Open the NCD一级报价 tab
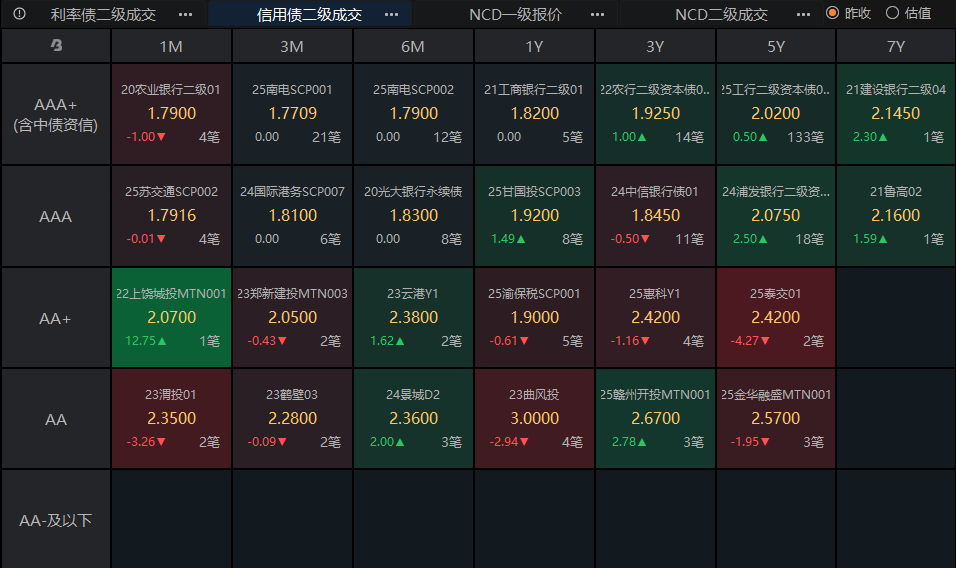 (x=515, y=15)
